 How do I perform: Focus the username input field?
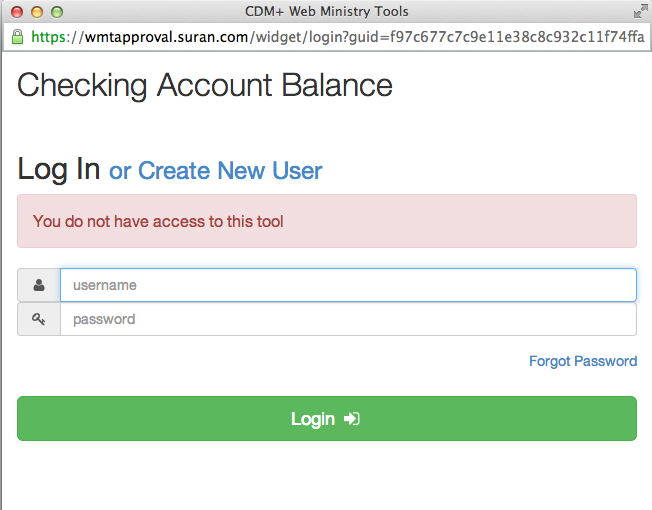click(348, 285)
